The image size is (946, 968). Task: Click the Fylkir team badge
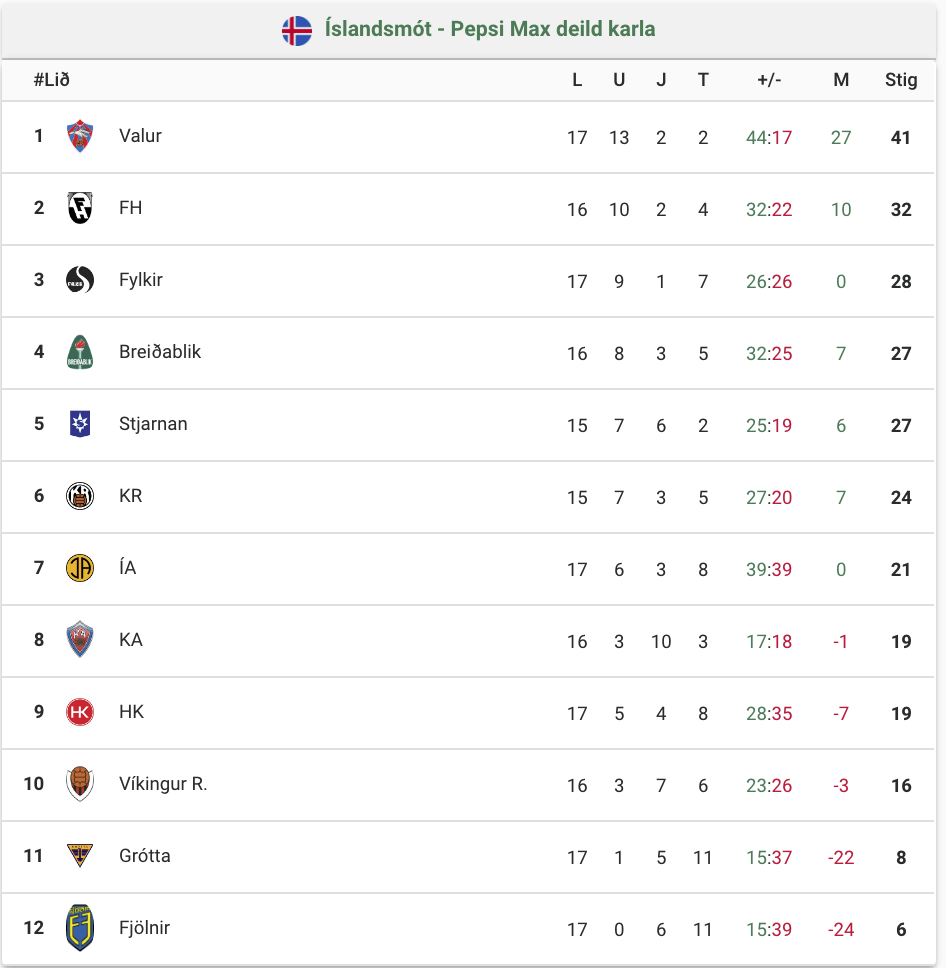pos(80,280)
